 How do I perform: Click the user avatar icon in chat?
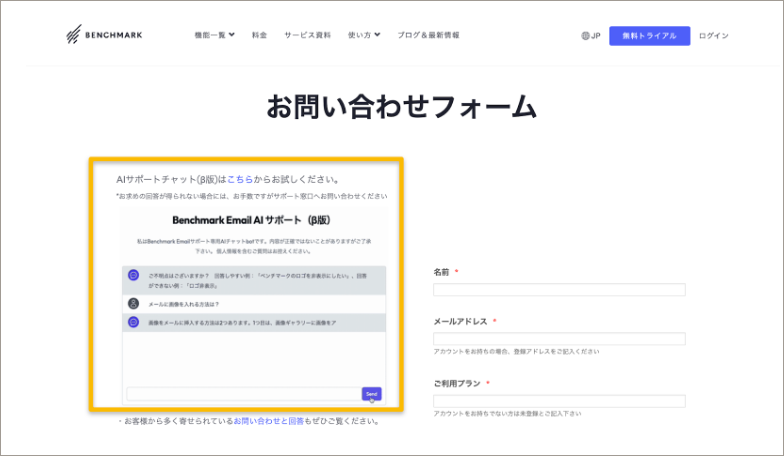point(133,303)
